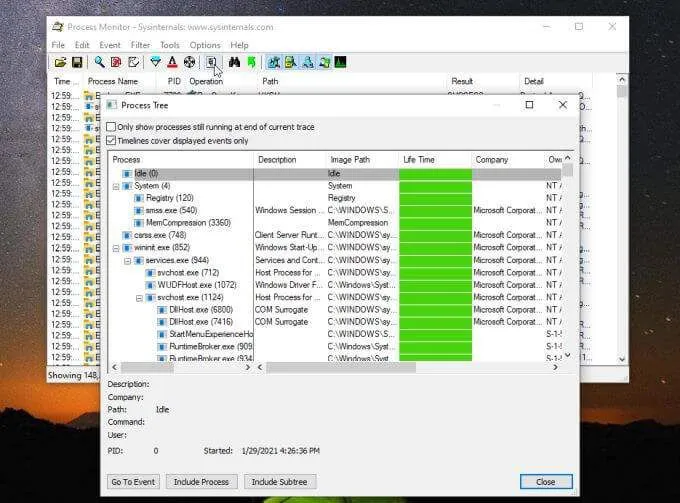Click Process Name column header in main window
This screenshot has height=503, width=680.
[118, 81]
